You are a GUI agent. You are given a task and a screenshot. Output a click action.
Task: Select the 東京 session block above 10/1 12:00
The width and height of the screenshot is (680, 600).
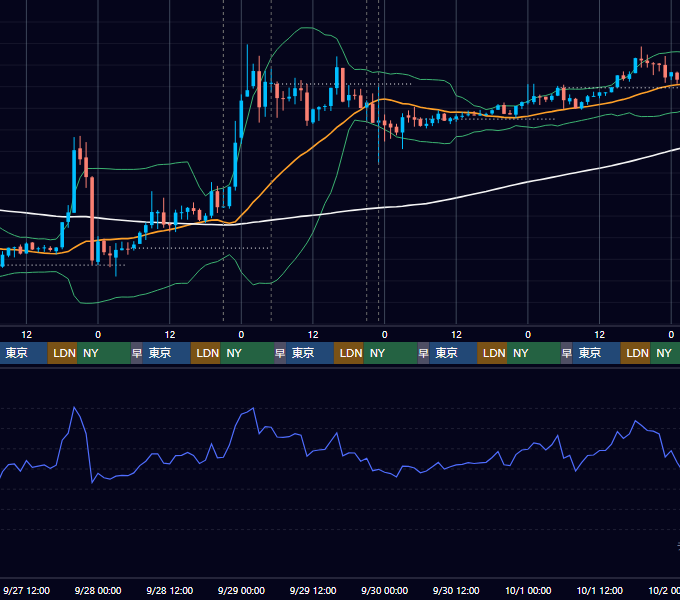pos(596,353)
